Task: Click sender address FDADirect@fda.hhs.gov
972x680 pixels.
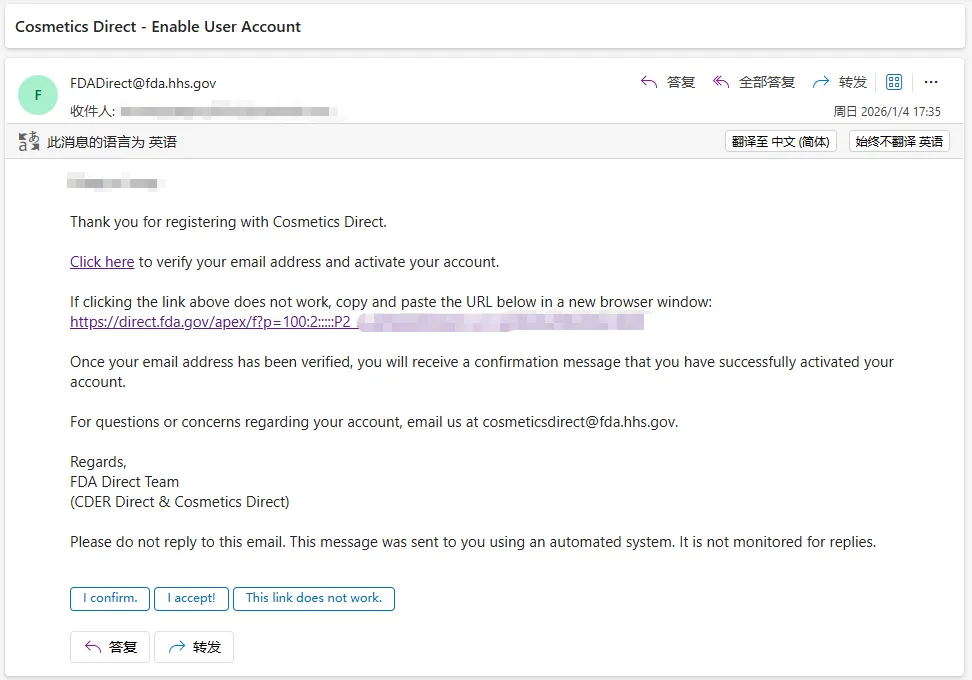Action: click(143, 83)
